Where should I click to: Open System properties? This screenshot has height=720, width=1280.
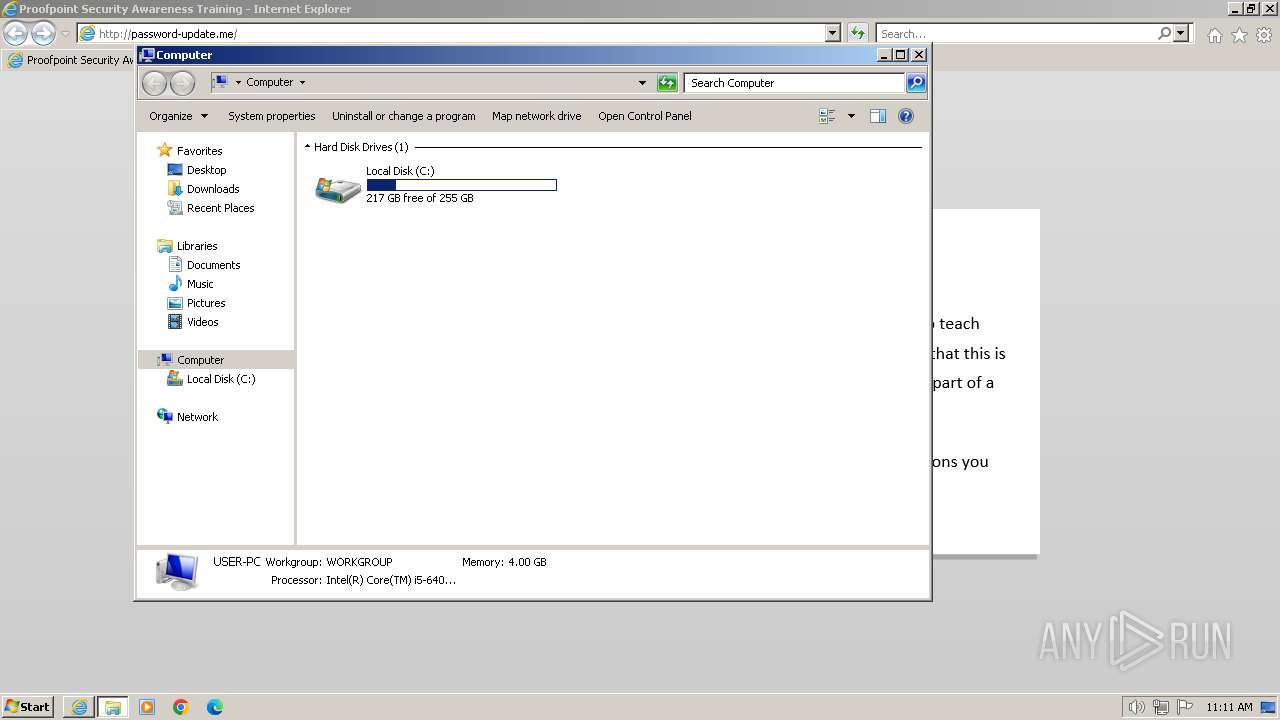click(x=272, y=116)
